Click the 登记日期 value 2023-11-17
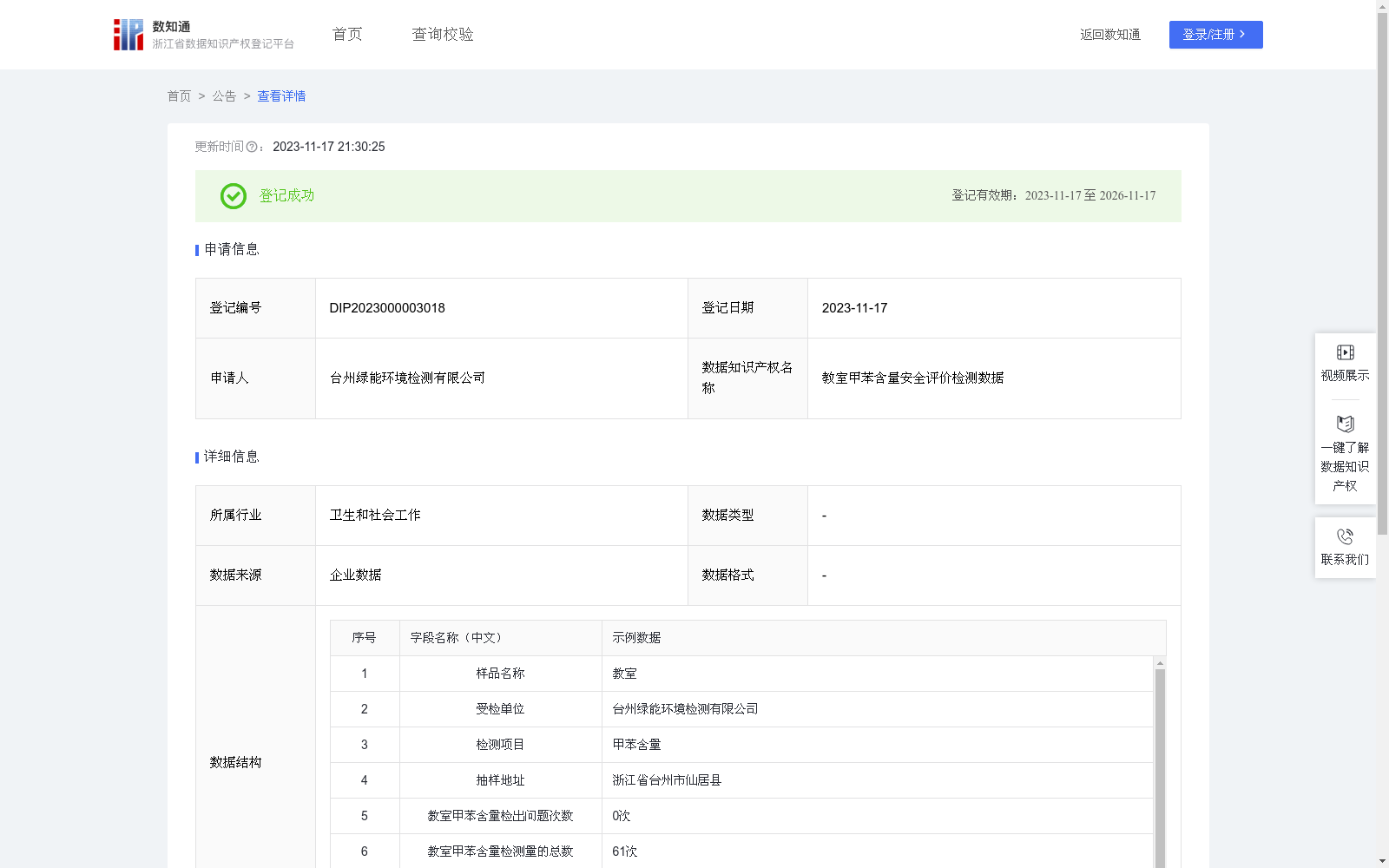The height and width of the screenshot is (868, 1389). [854, 308]
